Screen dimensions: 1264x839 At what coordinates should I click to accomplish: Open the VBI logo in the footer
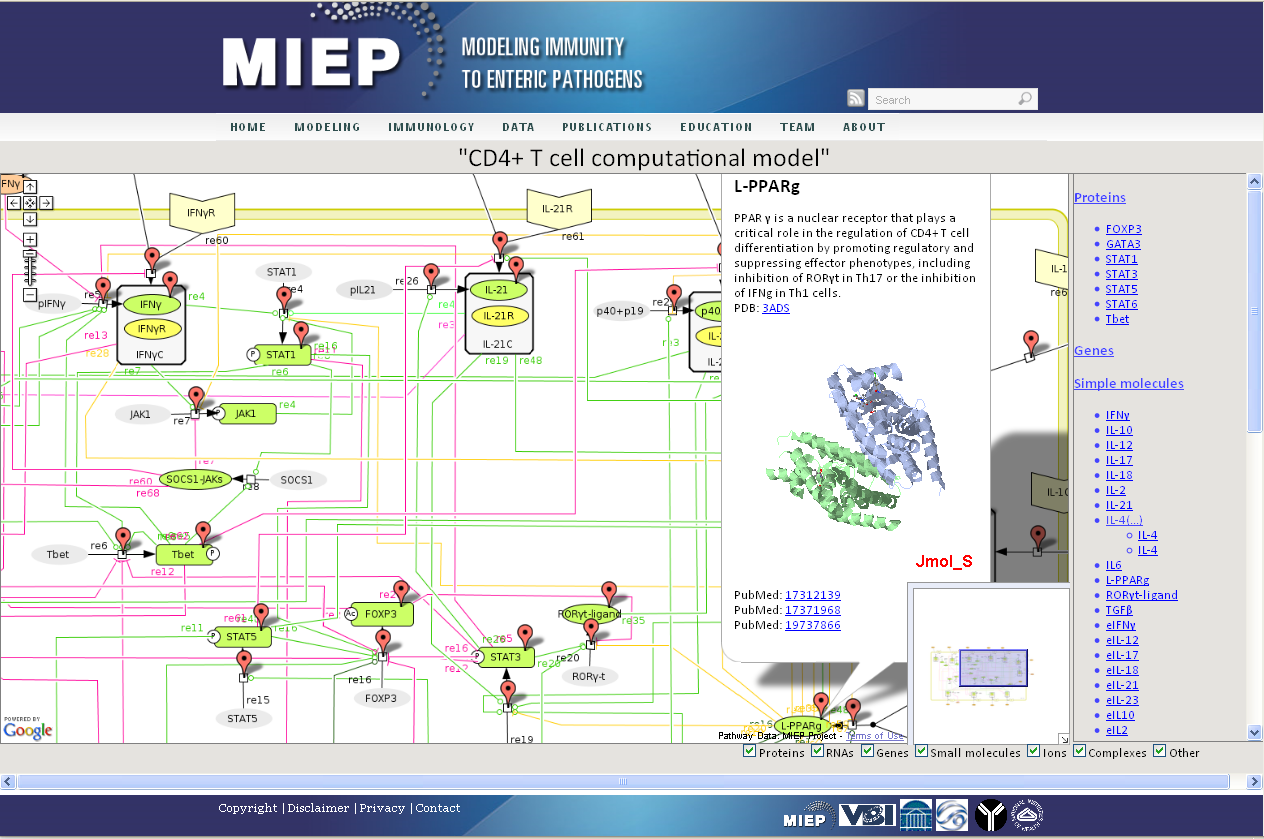866,816
